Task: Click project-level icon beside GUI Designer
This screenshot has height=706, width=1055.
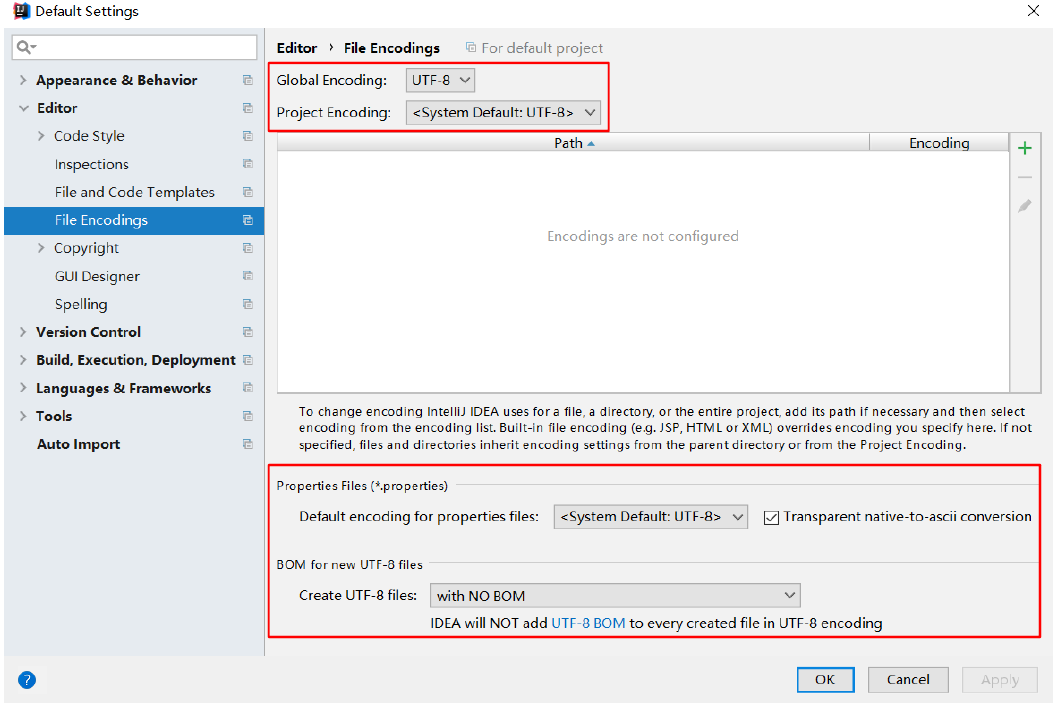Action: [x=248, y=276]
